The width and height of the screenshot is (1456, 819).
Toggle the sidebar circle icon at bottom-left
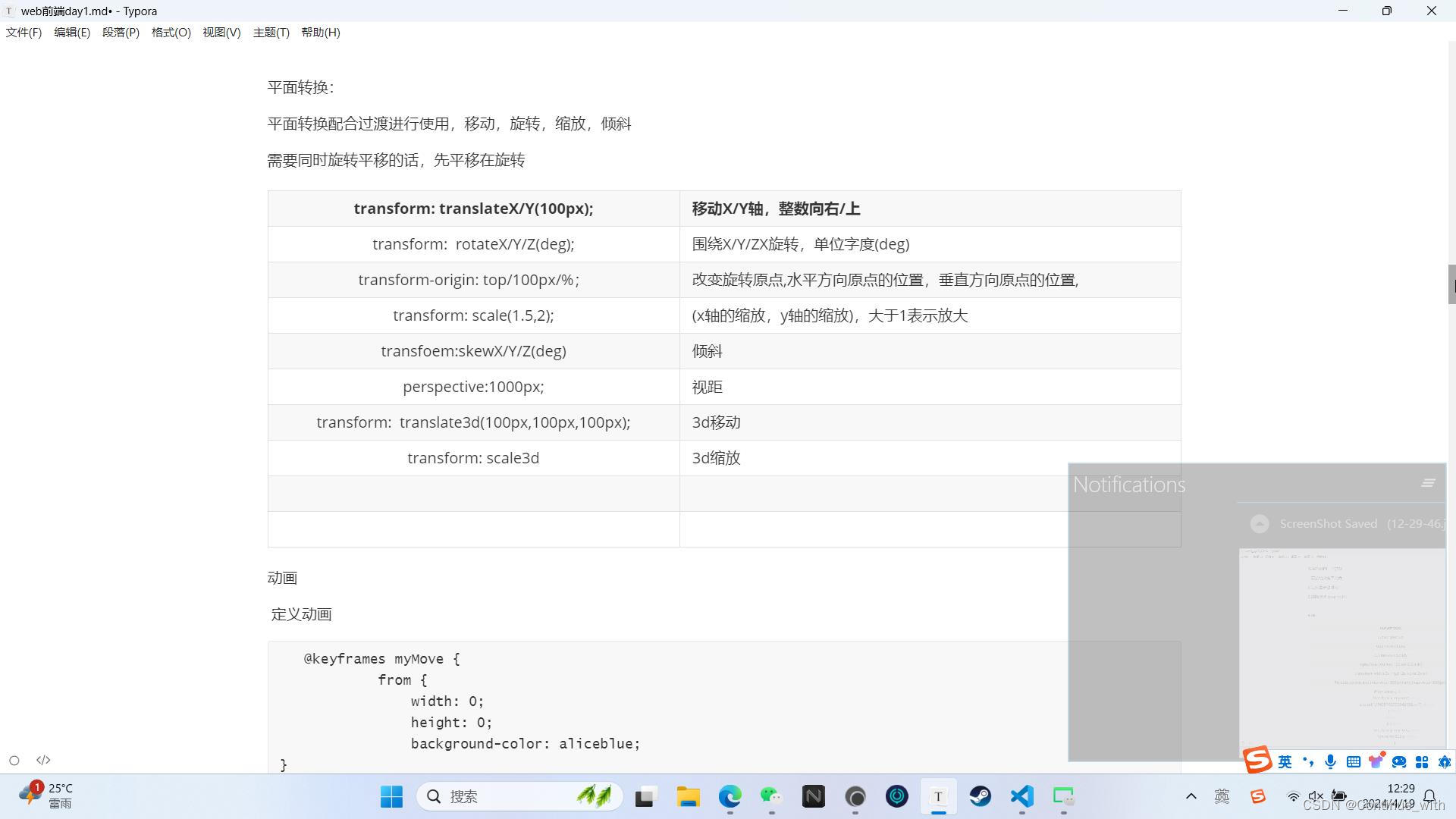[x=14, y=761]
